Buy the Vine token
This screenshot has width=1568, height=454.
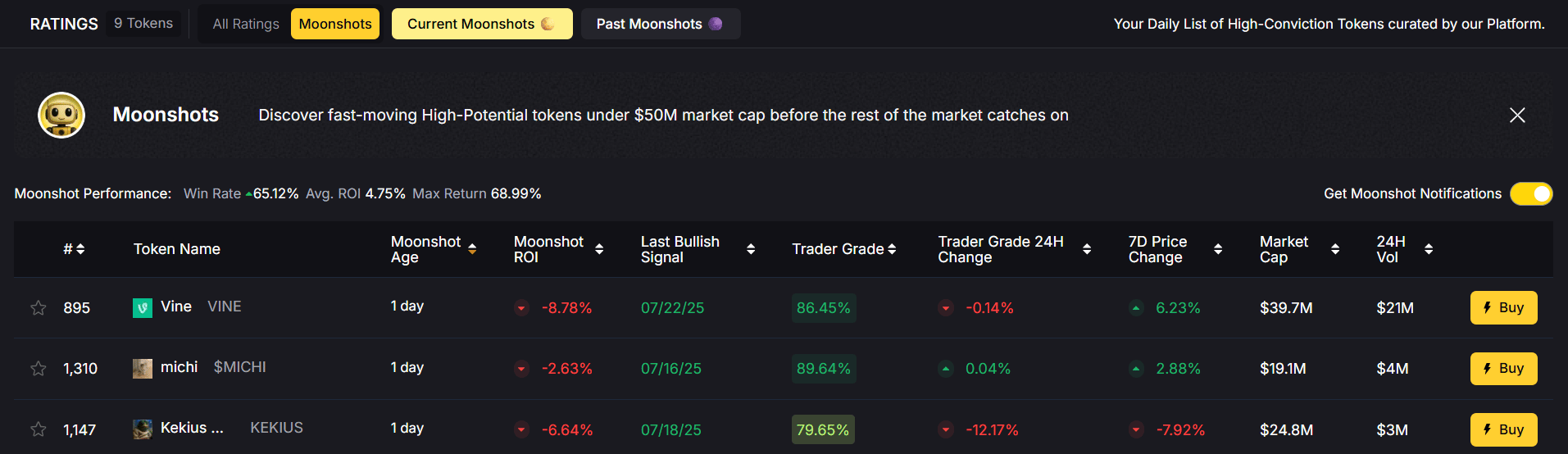(x=1503, y=308)
